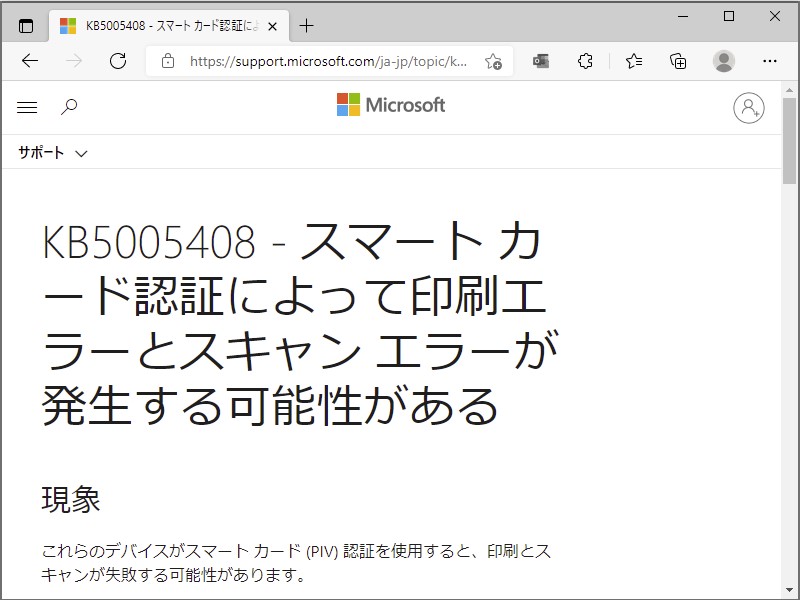Sign in via the account icon on the page
800x600 pixels.
751,108
